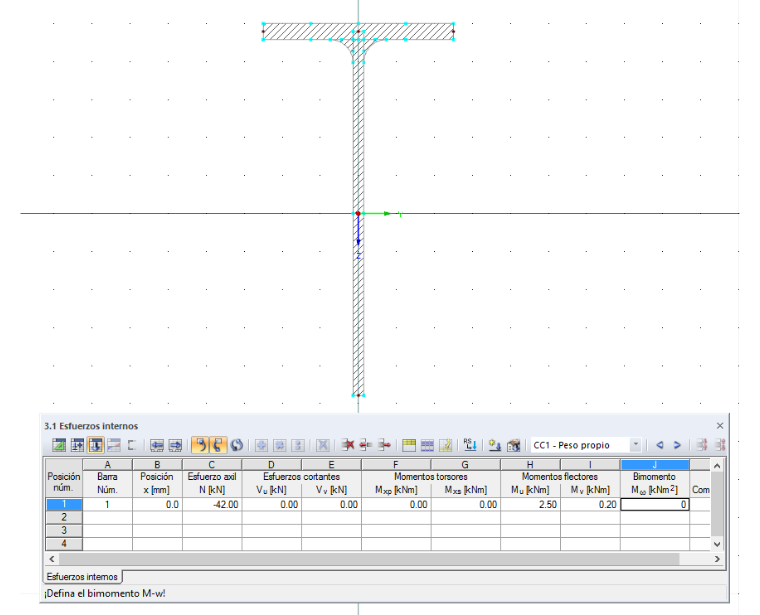Select the Barra Núm. cell value 1
Image resolution: width=760 pixels, height=615 pixels.
pos(107,505)
